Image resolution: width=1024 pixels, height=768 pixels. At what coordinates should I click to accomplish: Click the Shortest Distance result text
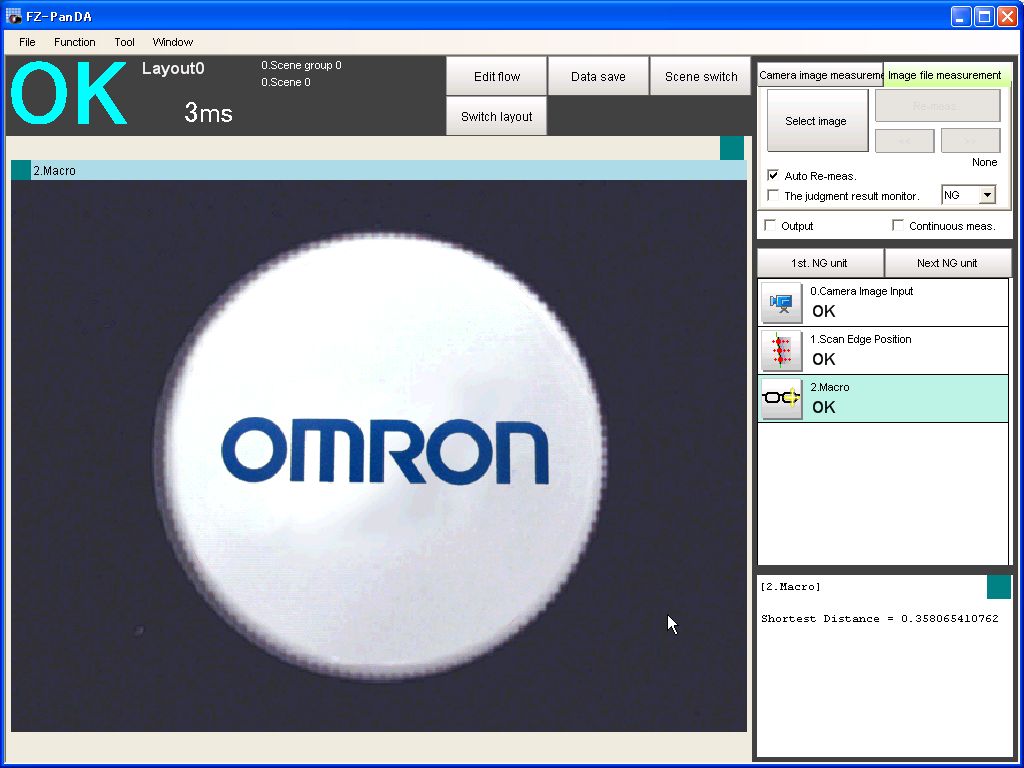tap(880, 618)
